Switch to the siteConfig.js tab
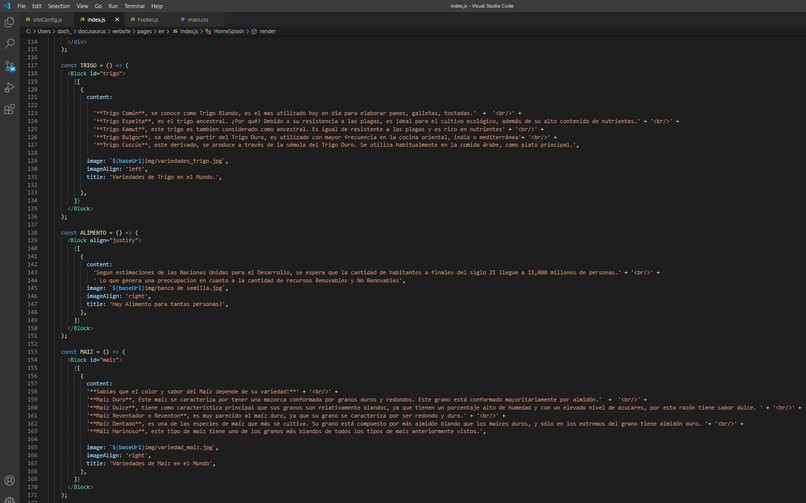This screenshot has height=503, width=806. pyautogui.click(x=47, y=20)
